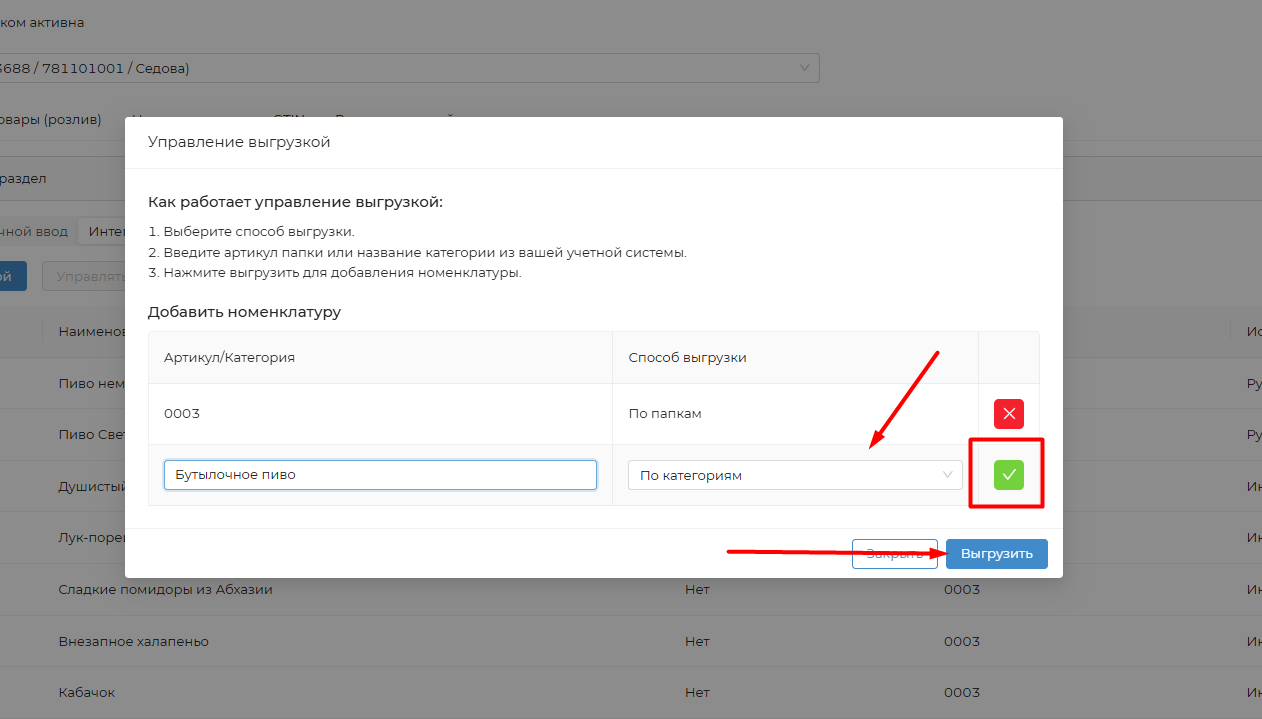Click the 'Способ выгрузки' column header
This screenshot has width=1262, height=719.
click(687, 357)
